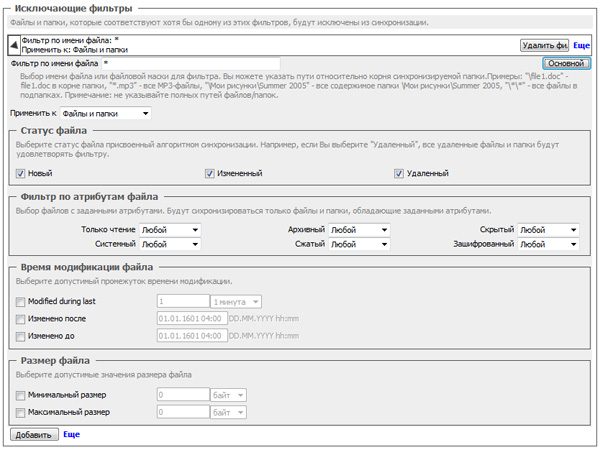Enable the 'Минимальный размер' checkbox
Viewport: 600px width, 450px height.
tap(21, 395)
